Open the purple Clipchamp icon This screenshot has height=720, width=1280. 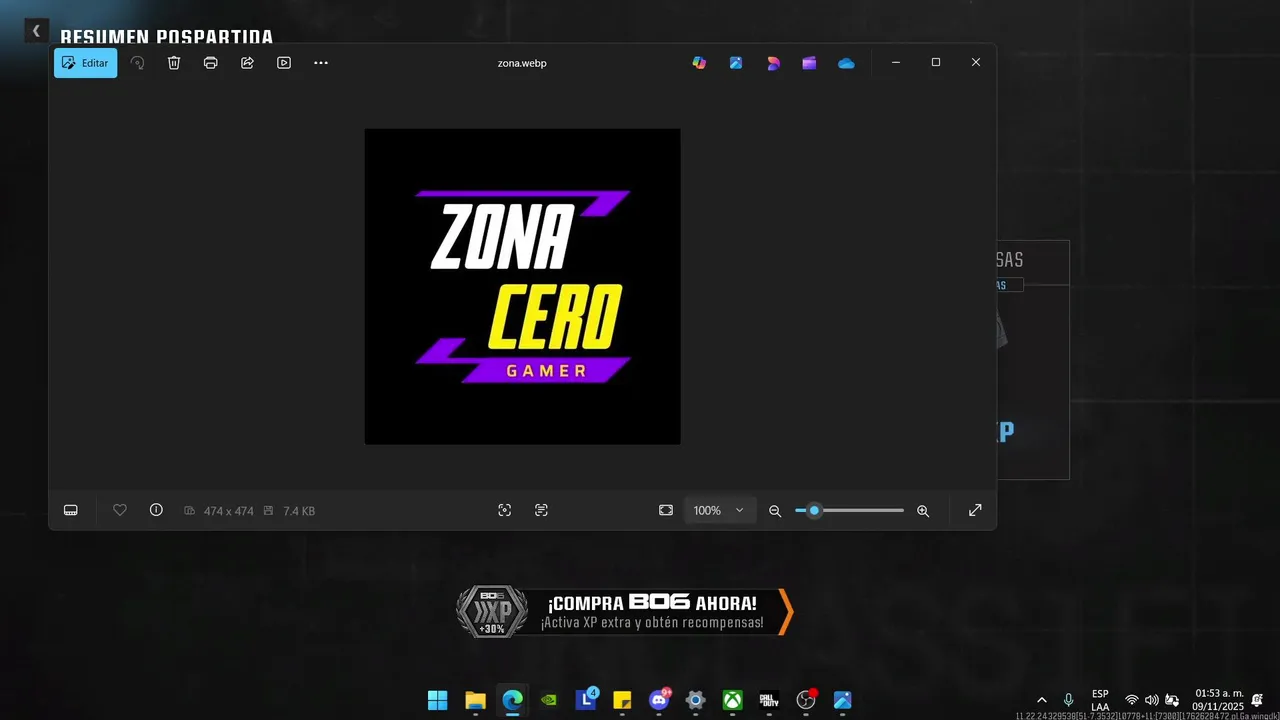(809, 63)
